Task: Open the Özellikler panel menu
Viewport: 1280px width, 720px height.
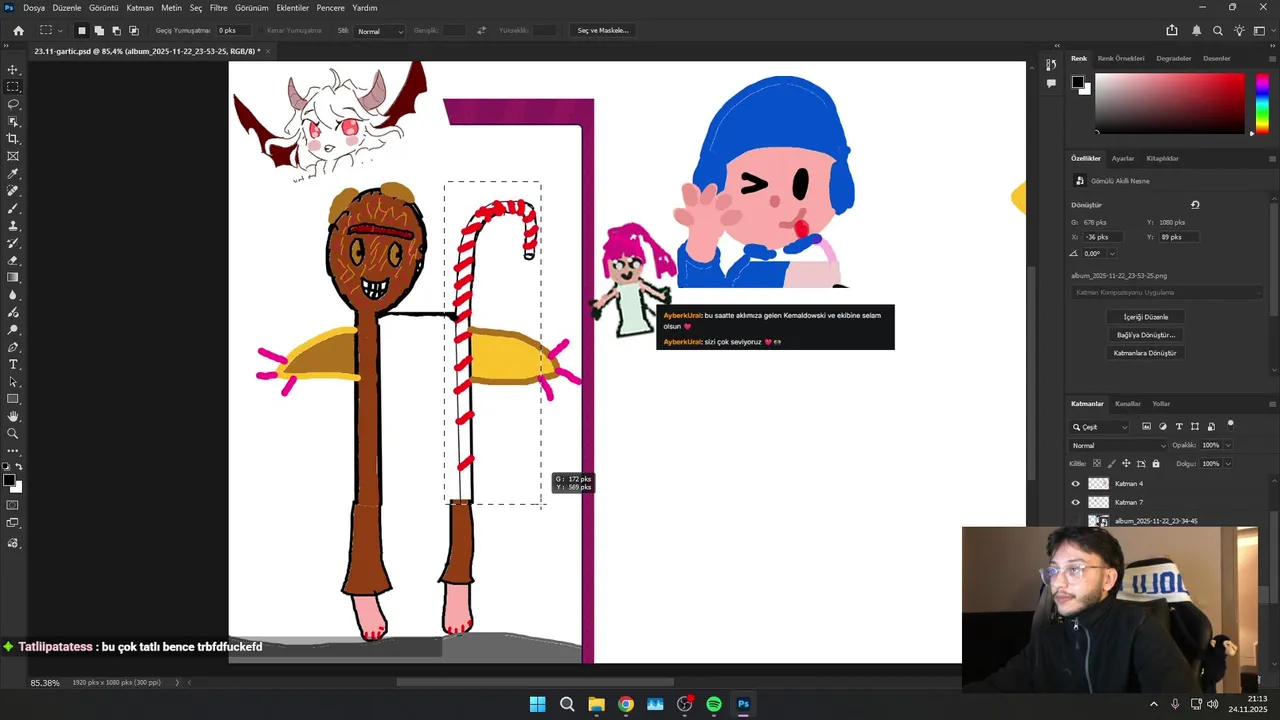Action: (x=1272, y=159)
